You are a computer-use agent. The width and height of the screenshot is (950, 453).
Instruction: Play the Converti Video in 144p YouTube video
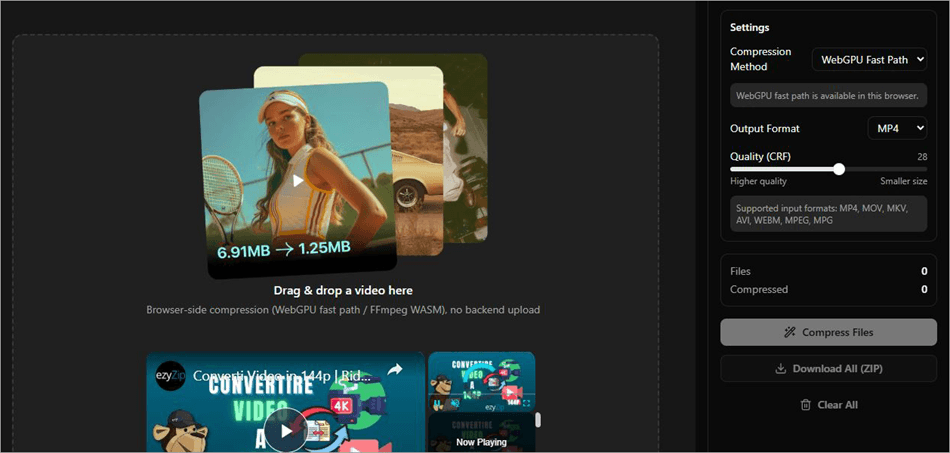[x=285, y=430]
